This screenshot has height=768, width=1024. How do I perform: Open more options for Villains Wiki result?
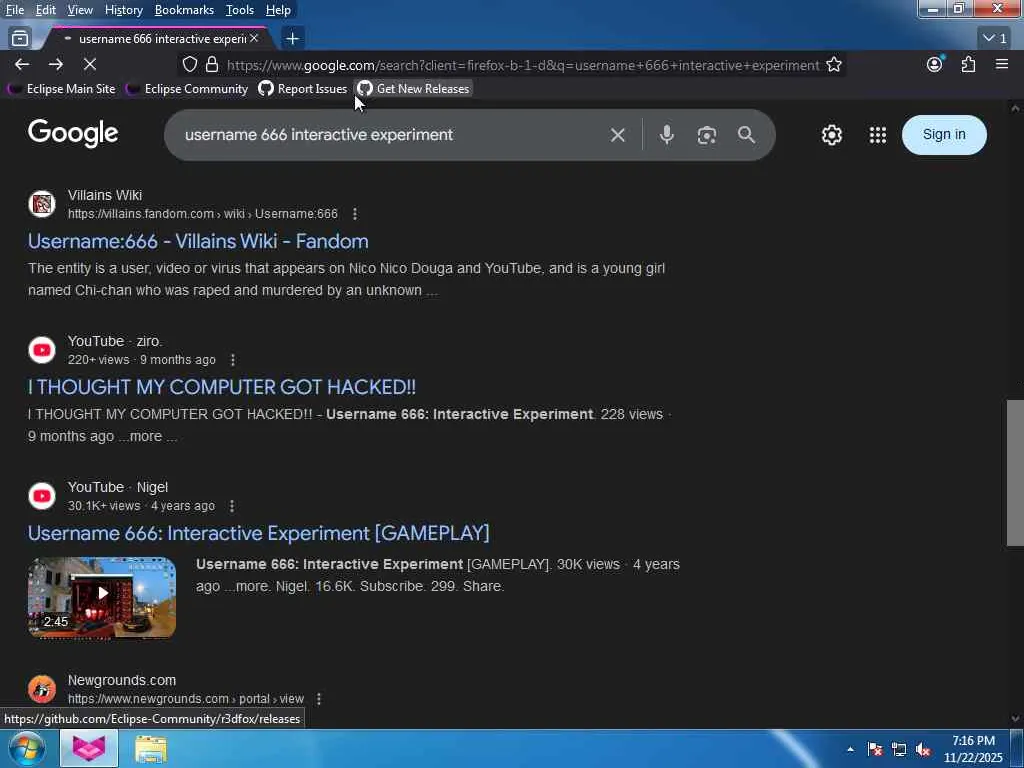click(x=355, y=214)
